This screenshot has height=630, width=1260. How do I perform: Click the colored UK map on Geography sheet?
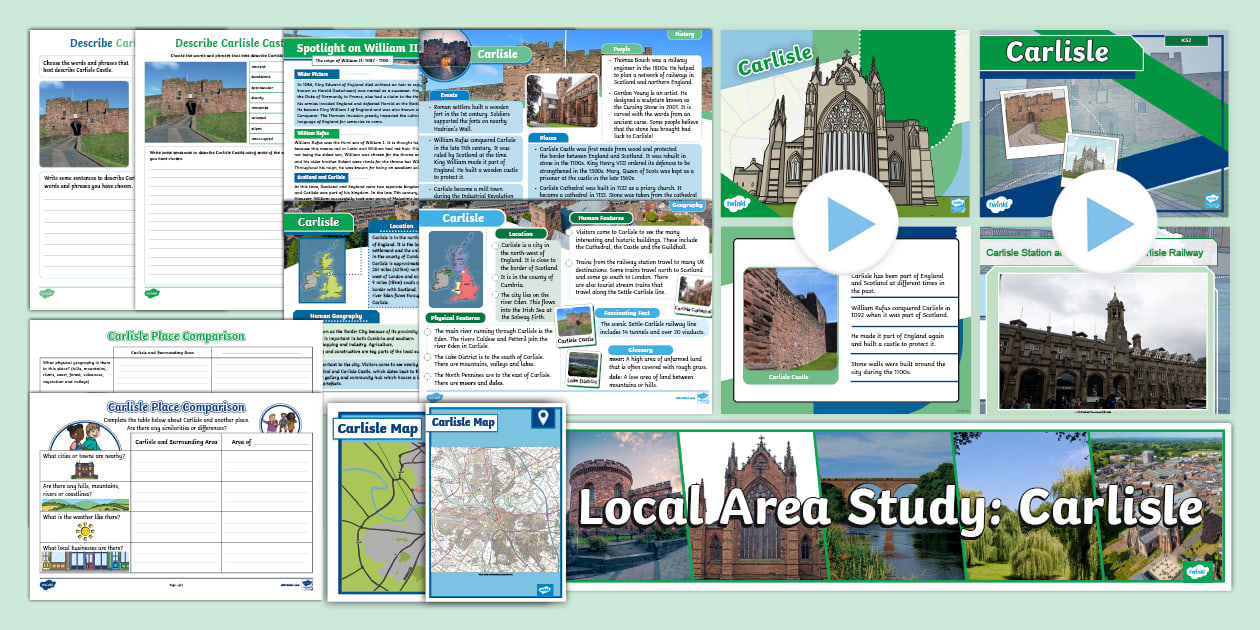[x=456, y=268]
